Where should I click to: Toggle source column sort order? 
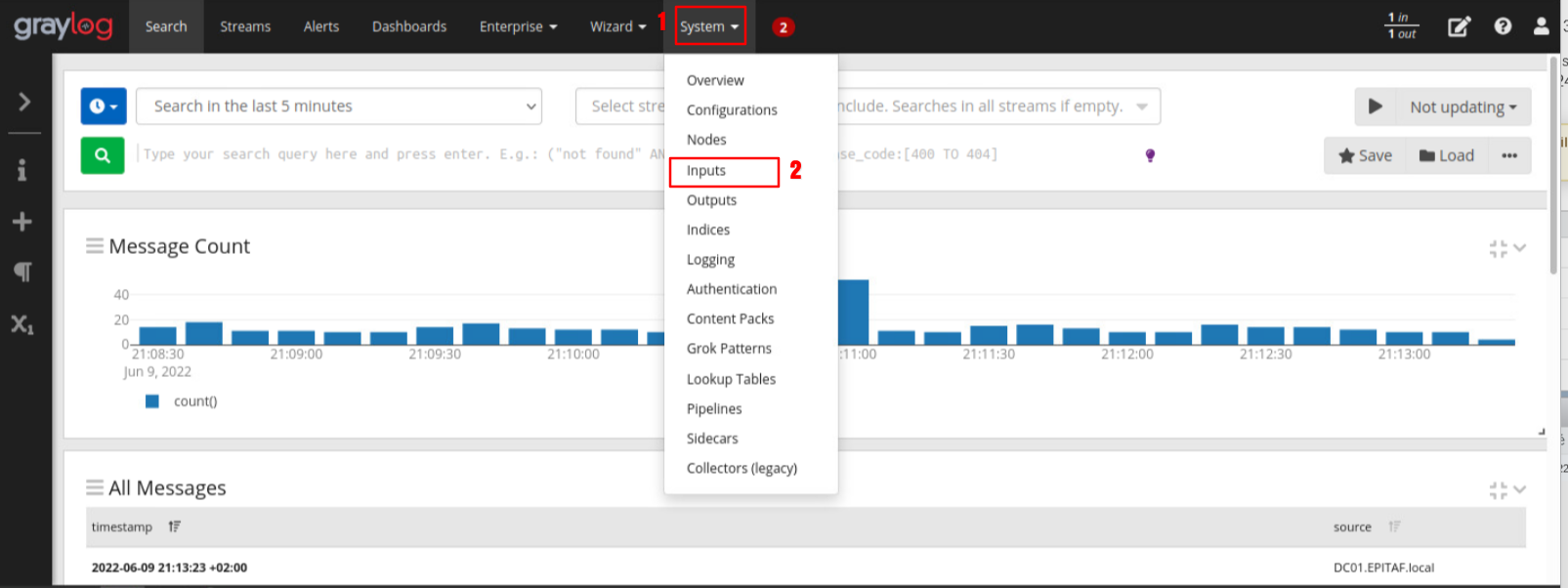[x=1394, y=526]
